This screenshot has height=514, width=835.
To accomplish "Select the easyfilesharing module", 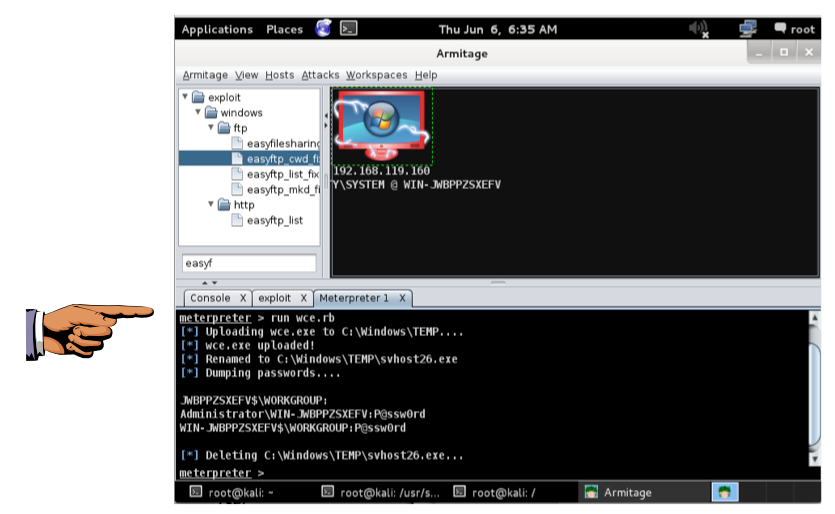I will click(x=283, y=143).
